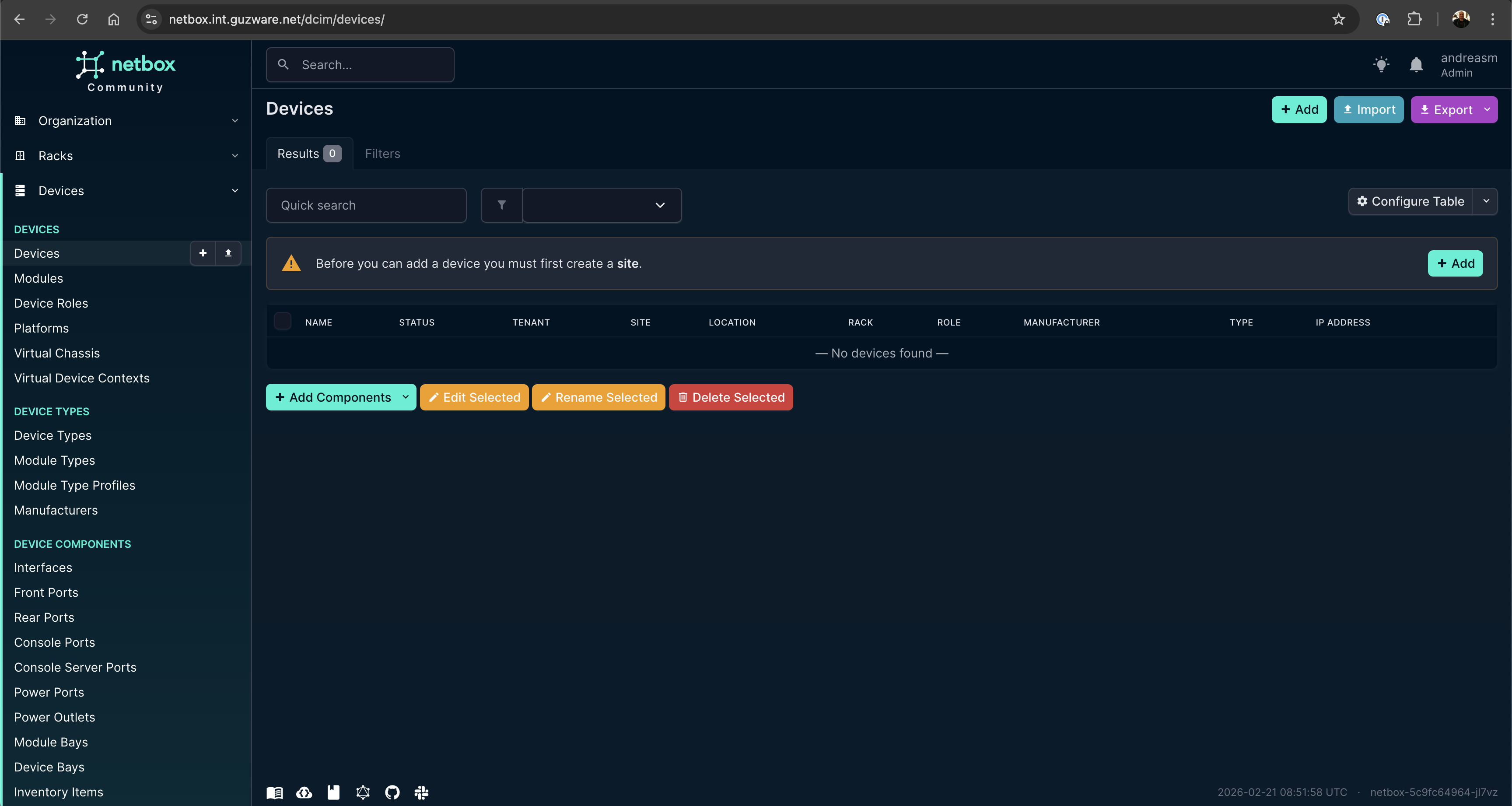Click inside the Quick search field

tap(366, 205)
